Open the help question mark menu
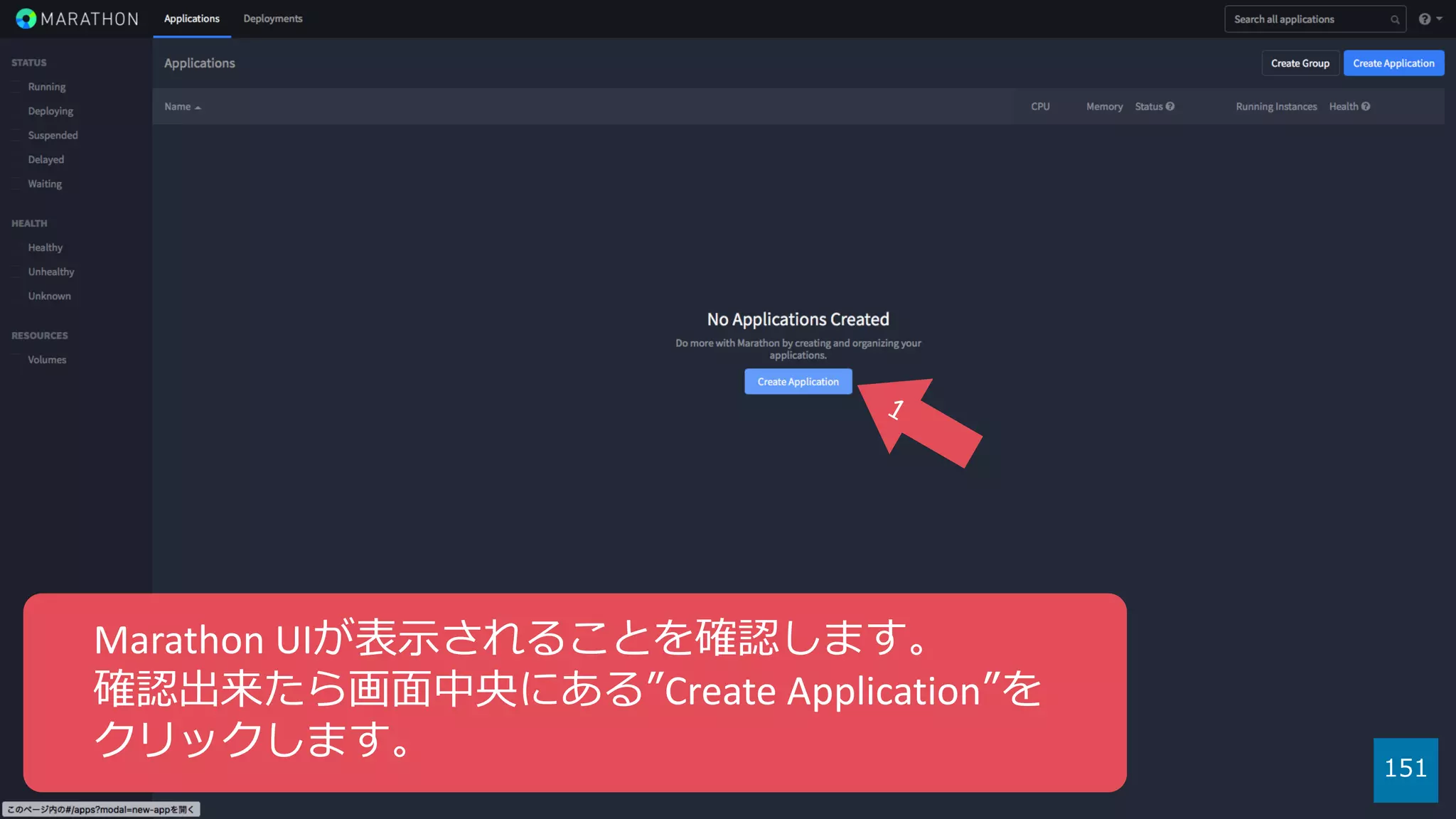1456x819 pixels. (x=1430, y=19)
